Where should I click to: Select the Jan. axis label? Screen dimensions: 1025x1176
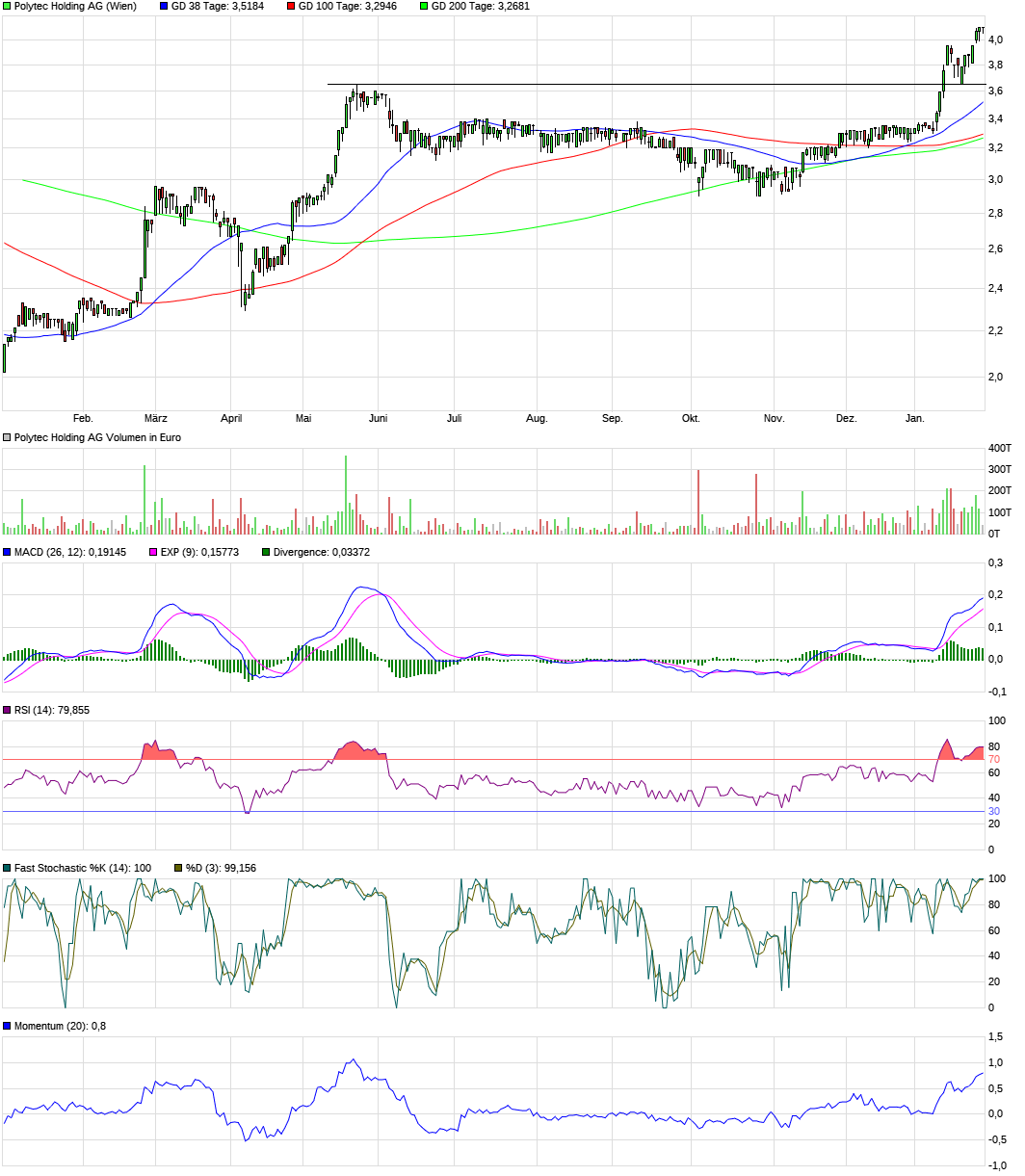(x=916, y=418)
